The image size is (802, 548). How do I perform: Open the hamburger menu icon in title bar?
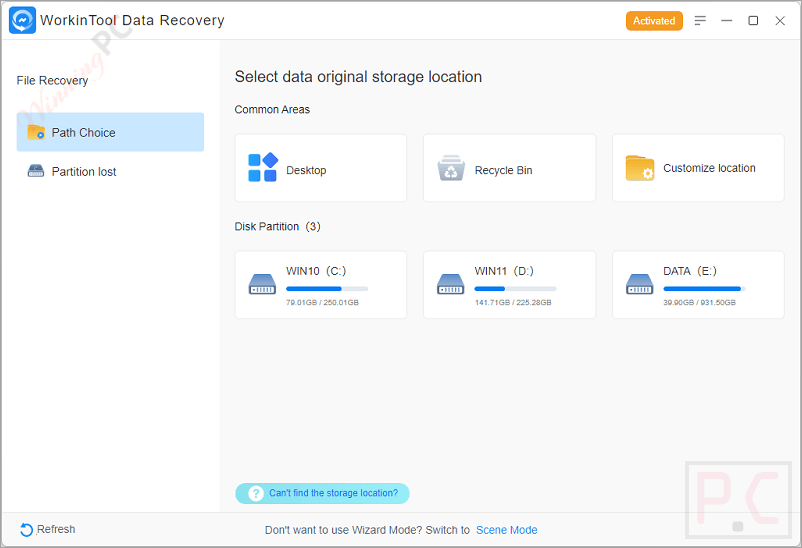point(700,20)
